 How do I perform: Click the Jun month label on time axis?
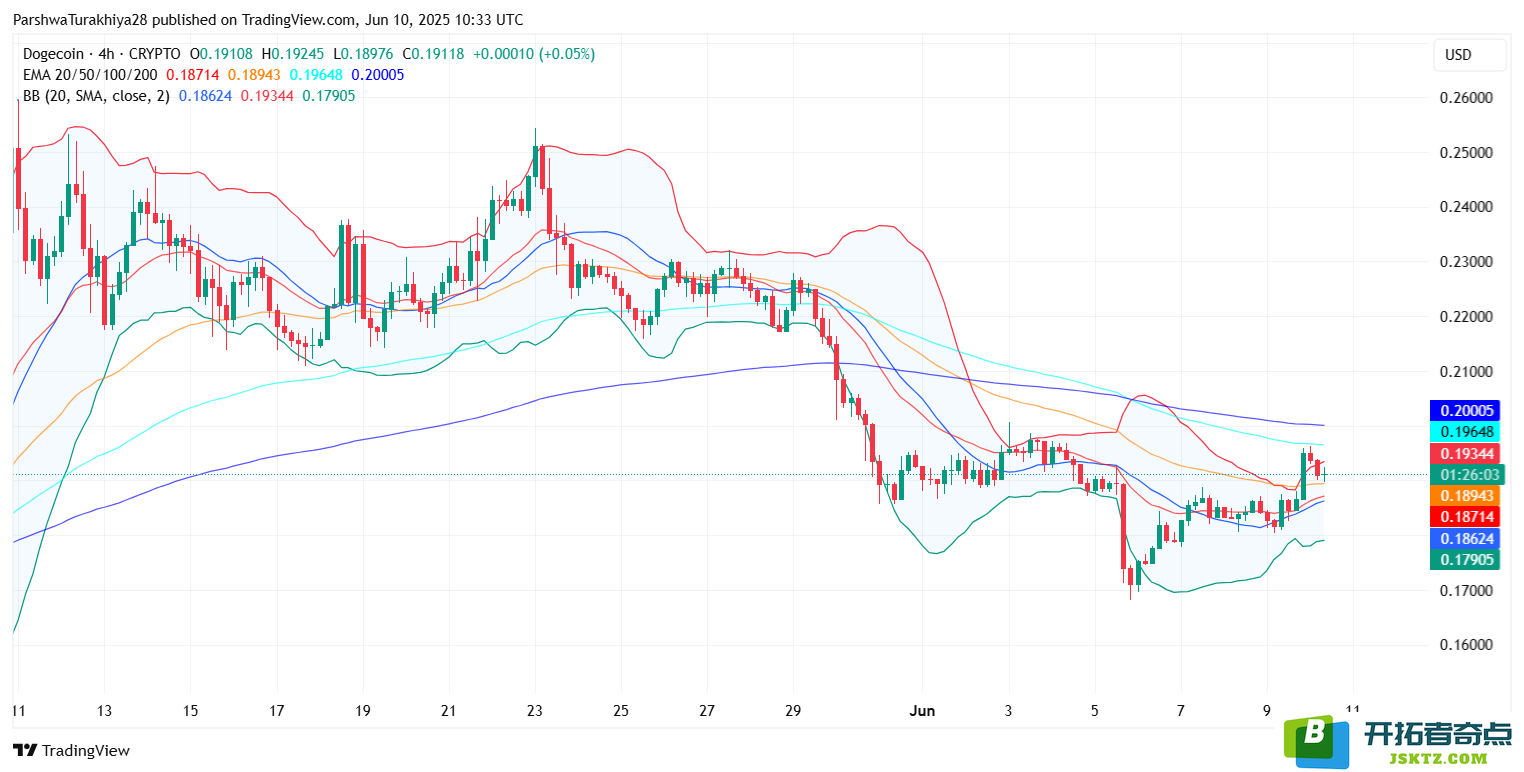pos(922,711)
